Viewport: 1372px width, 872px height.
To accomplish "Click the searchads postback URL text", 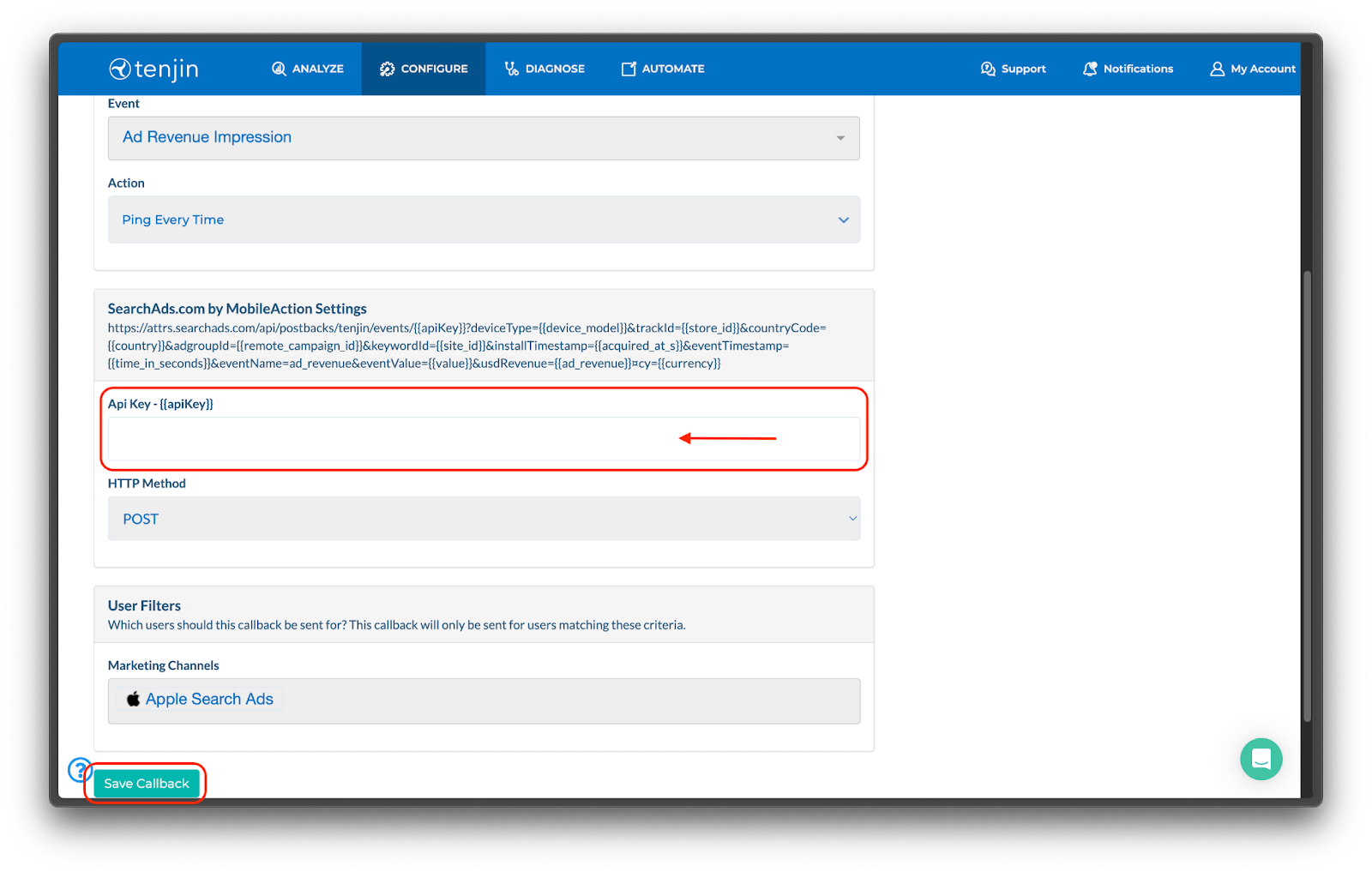I will click(467, 346).
